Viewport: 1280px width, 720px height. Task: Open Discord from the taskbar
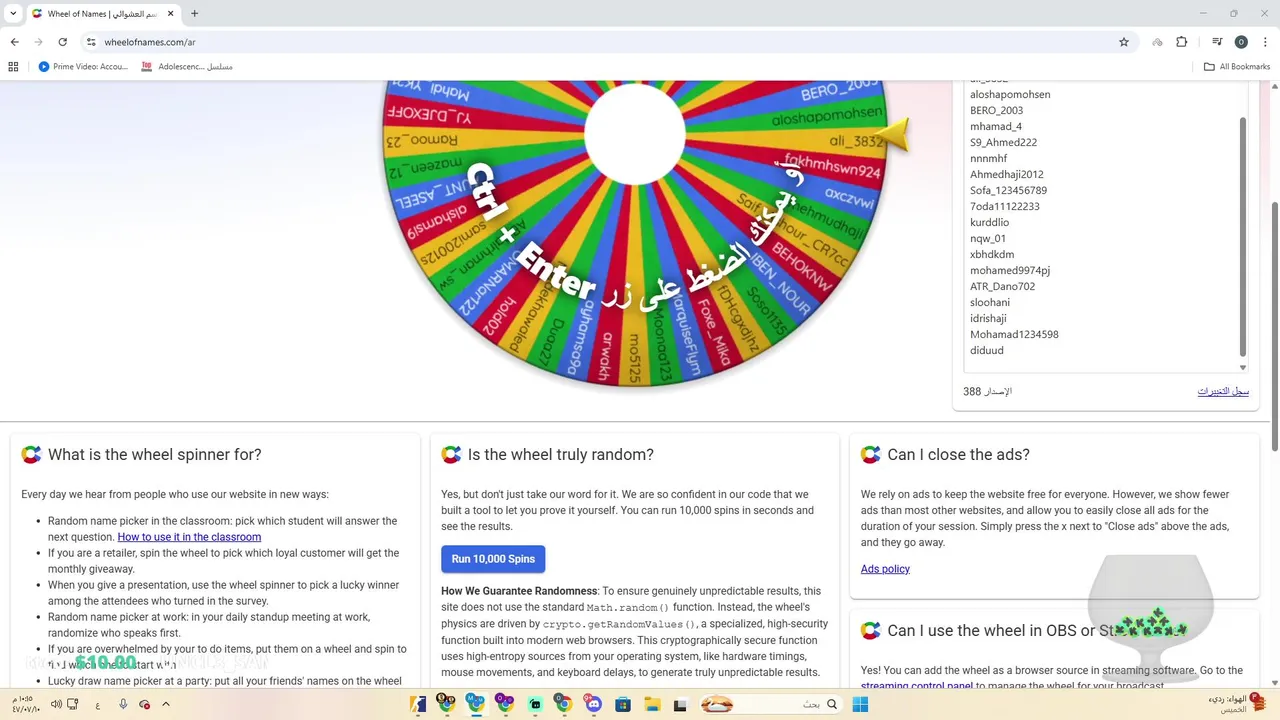point(594,705)
